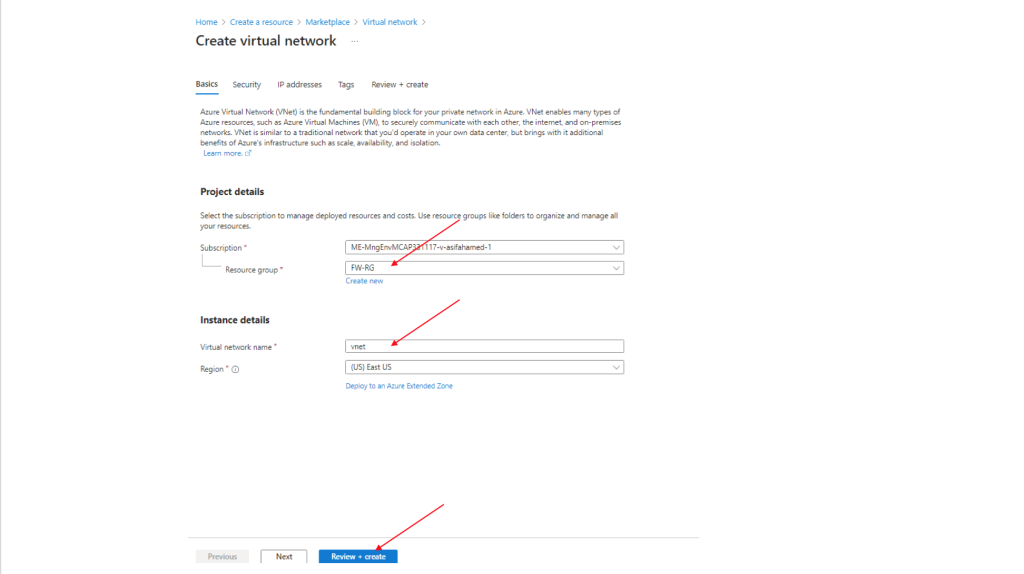Go to the Create a resource breadcrumb
Image resolution: width=1024 pixels, height=574 pixels.
(x=261, y=22)
